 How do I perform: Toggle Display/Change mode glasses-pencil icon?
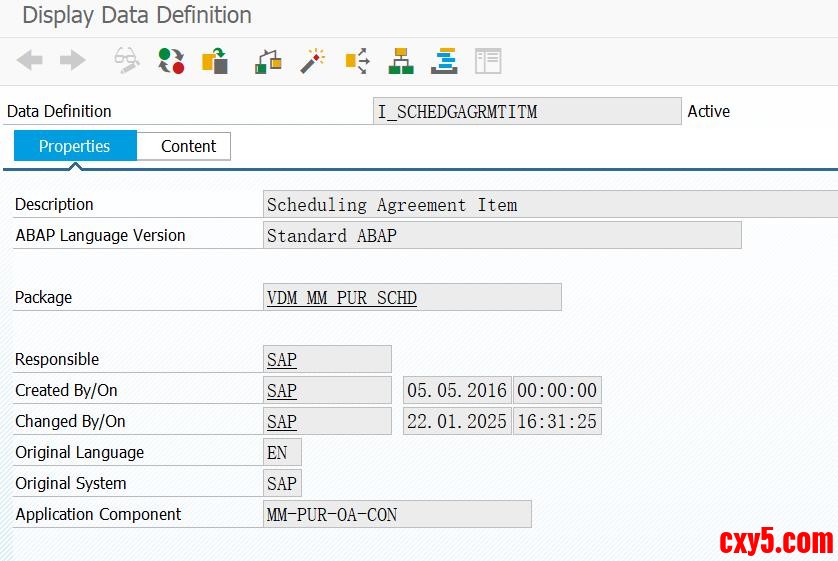click(127, 61)
